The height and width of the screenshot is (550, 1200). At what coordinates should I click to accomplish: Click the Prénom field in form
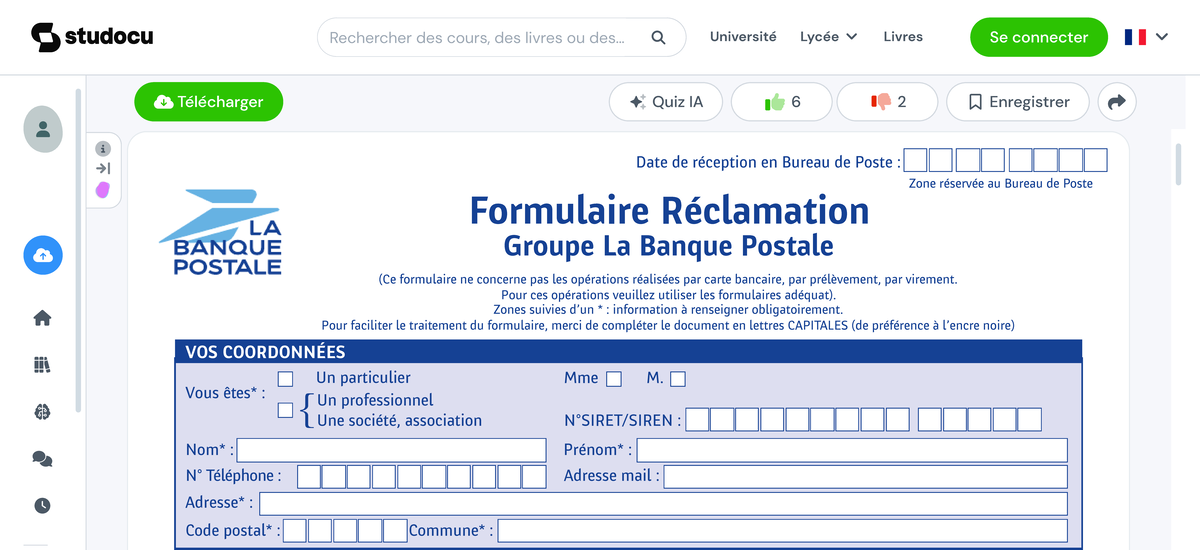[x=852, y=450]
